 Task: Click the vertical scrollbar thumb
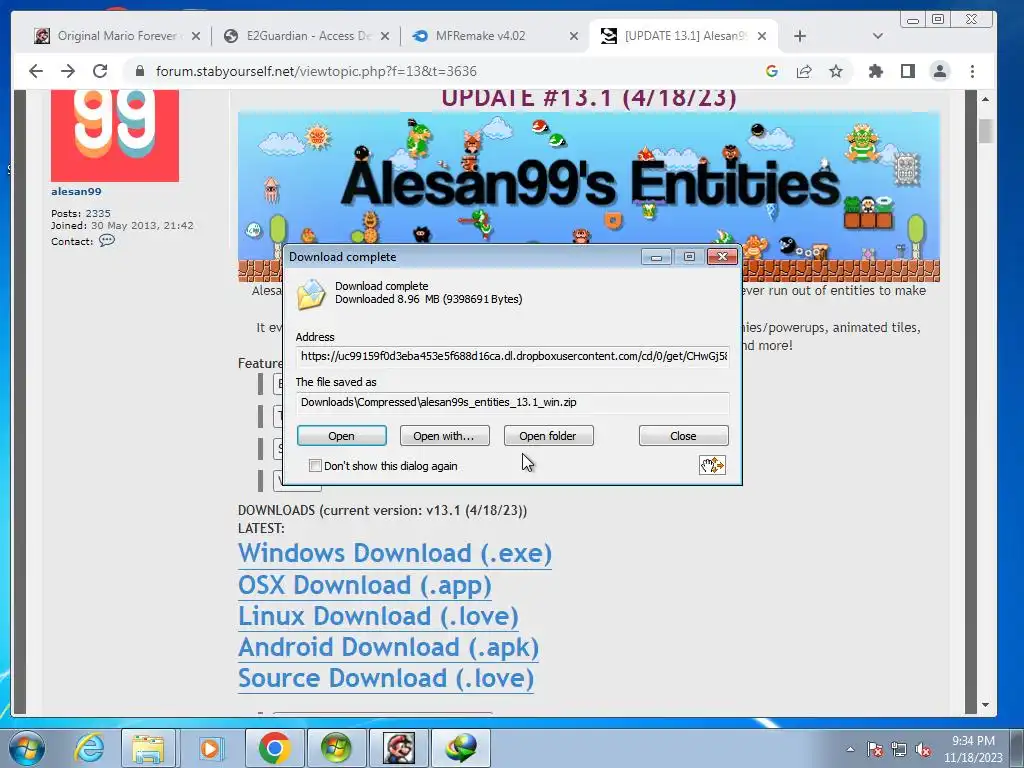coord(985,131)
